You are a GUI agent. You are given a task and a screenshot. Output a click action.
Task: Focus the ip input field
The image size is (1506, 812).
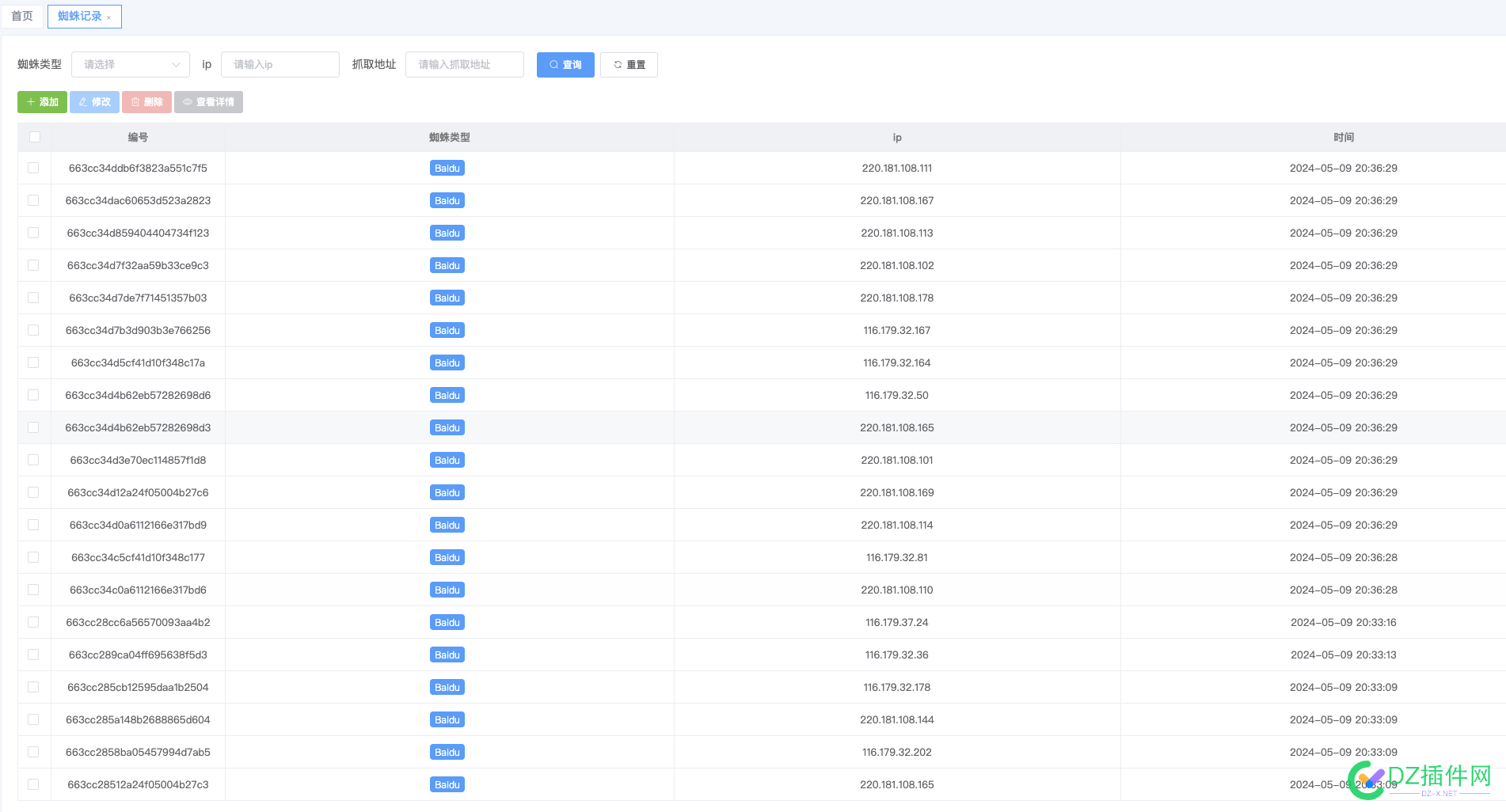coord(280,65)
